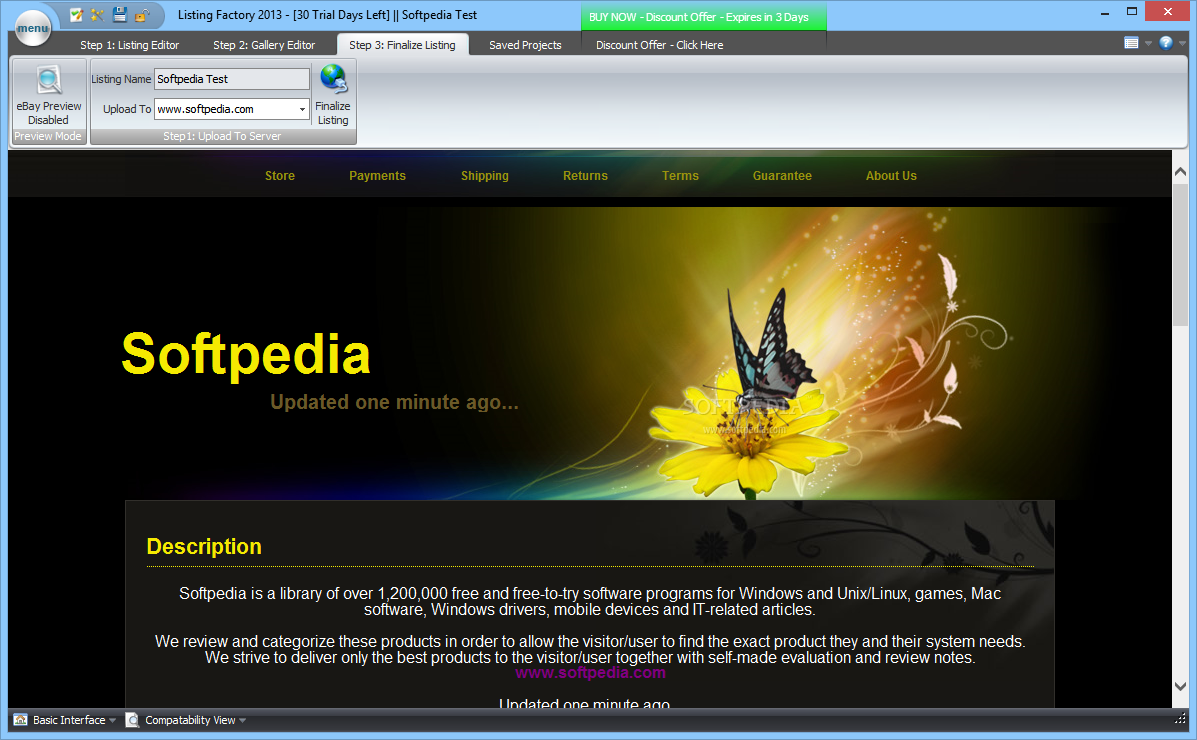Toggle the eBay Preview Disabled button
Viewport: 1197px width, 740px height.
tap(49, 95)
